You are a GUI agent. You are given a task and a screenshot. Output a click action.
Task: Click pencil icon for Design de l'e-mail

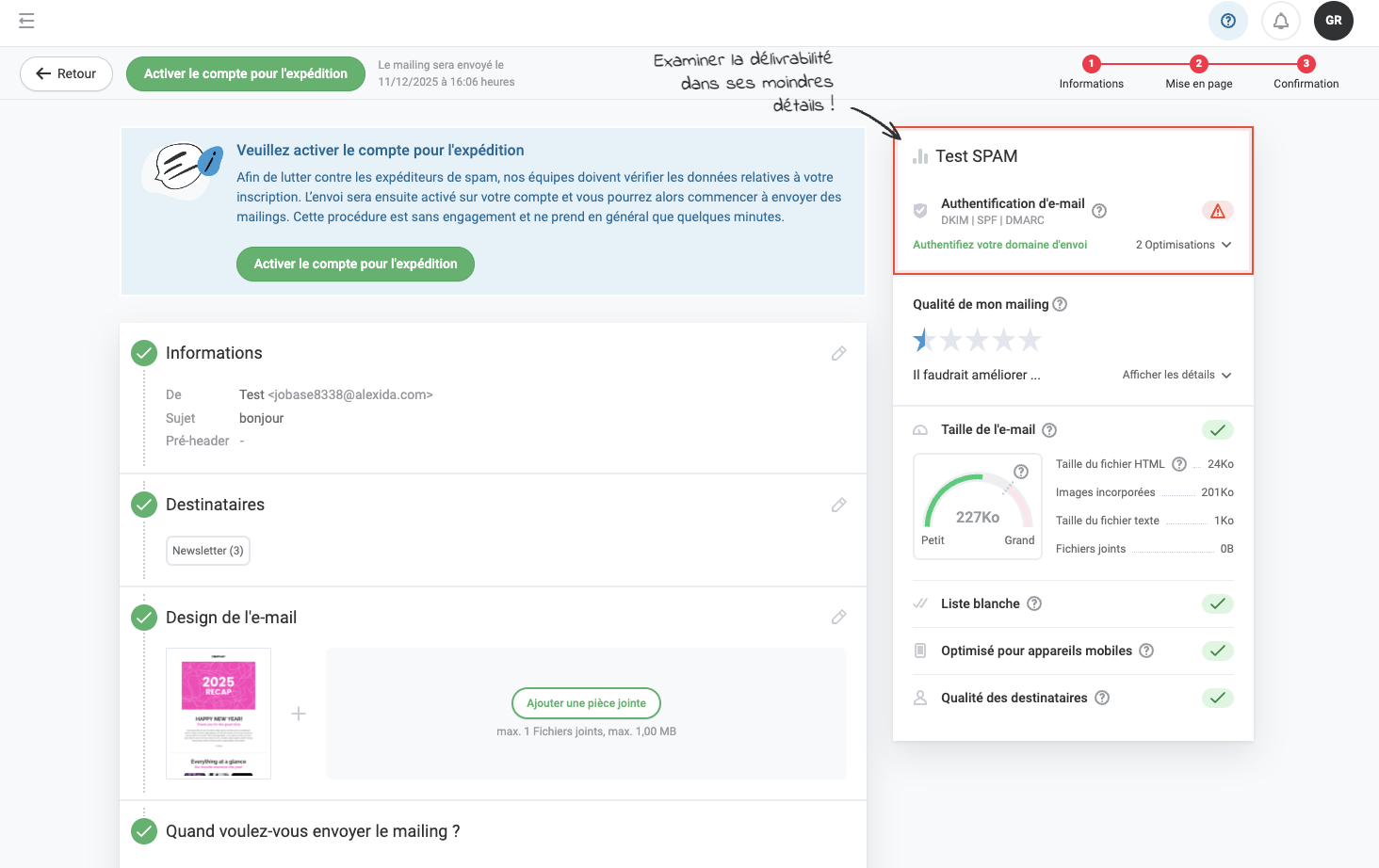pos(838,618)
